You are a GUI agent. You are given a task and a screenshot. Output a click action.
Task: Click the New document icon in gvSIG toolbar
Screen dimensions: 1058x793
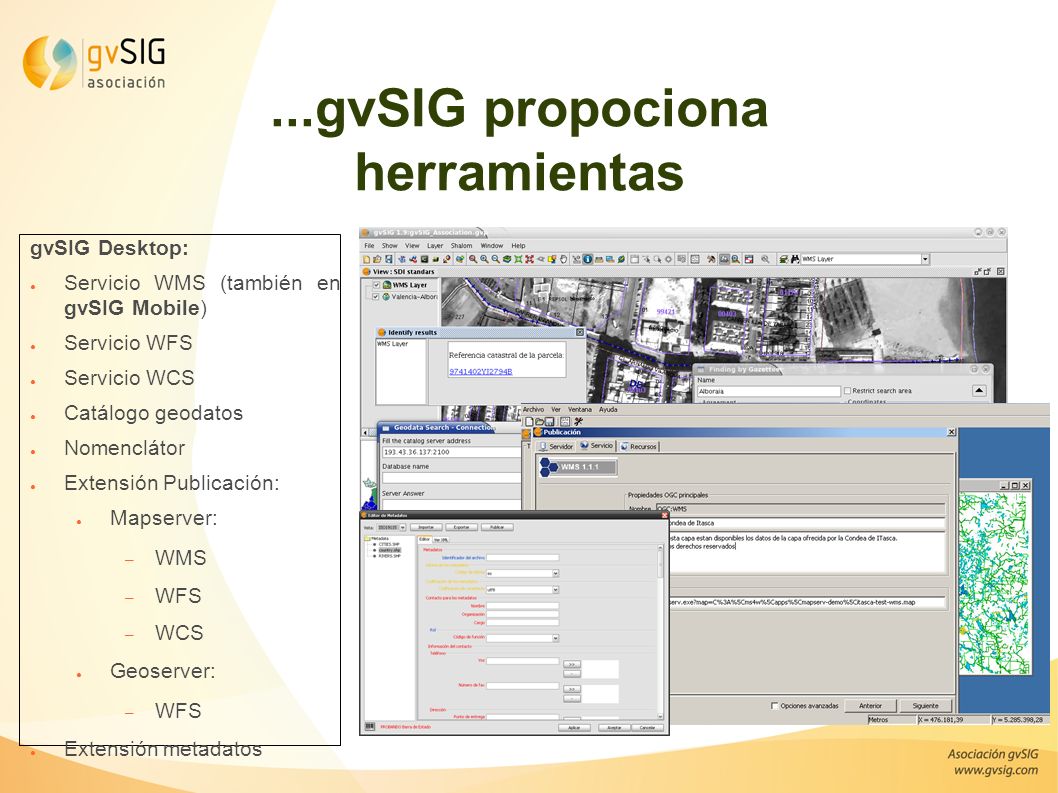point(366,259)
